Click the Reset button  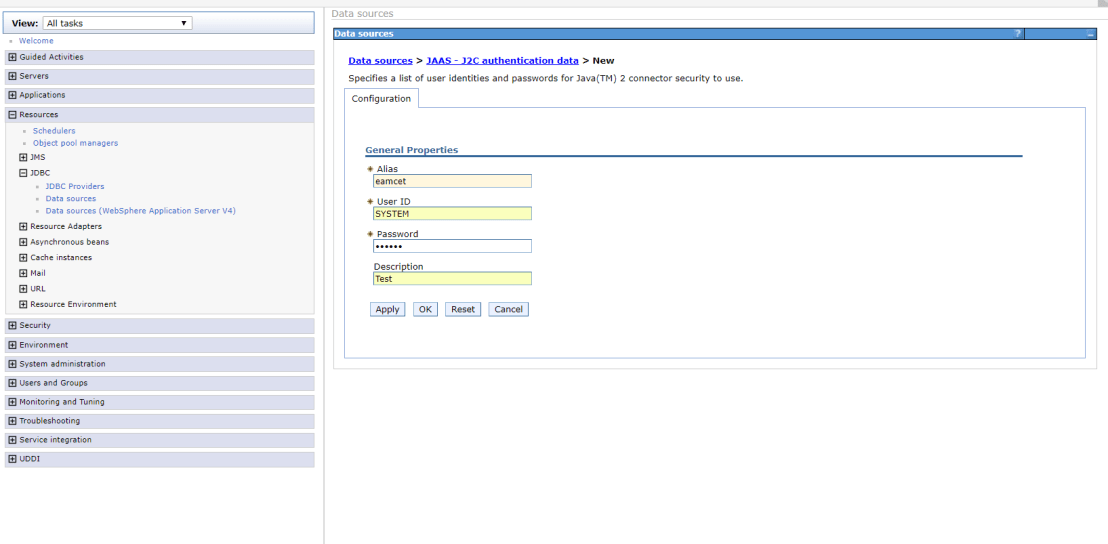click(463, 310)
